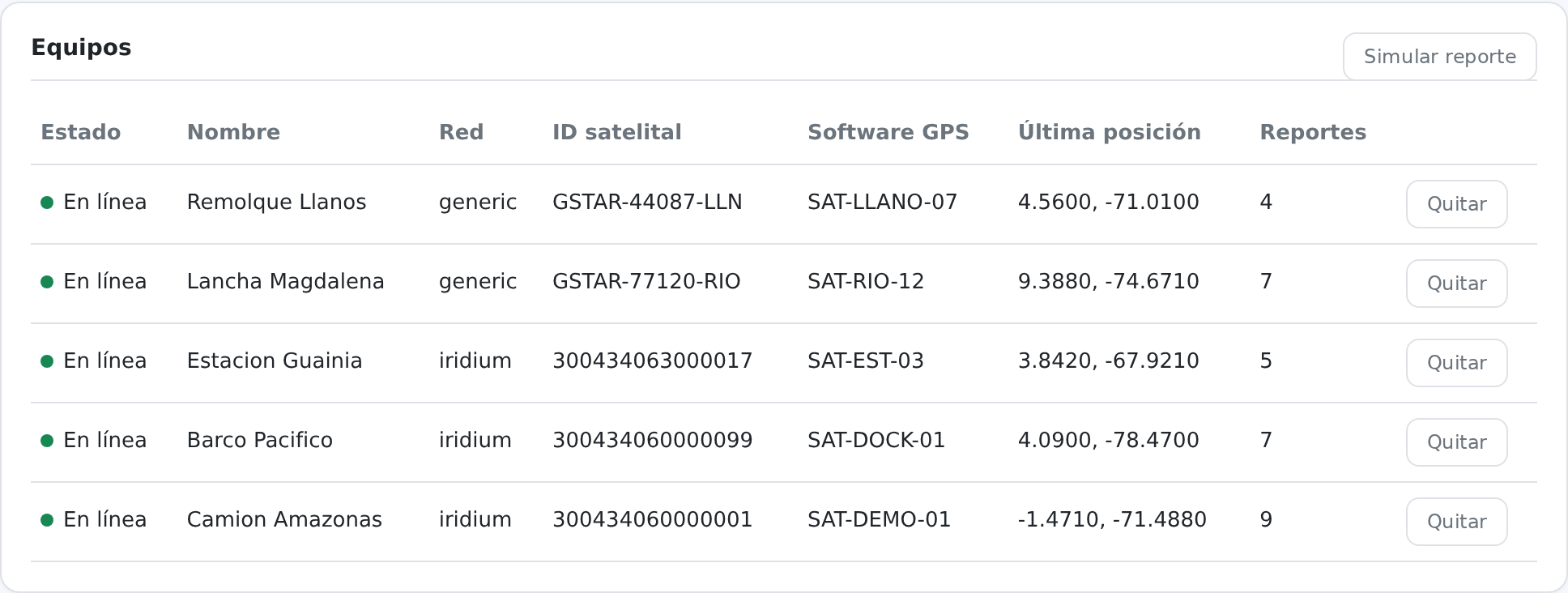The width and height of the screenshot is (1568, 593).
Task: Click position -1.4710, -71.4880
Action: pyautogui.click(x=1112, y=520)
